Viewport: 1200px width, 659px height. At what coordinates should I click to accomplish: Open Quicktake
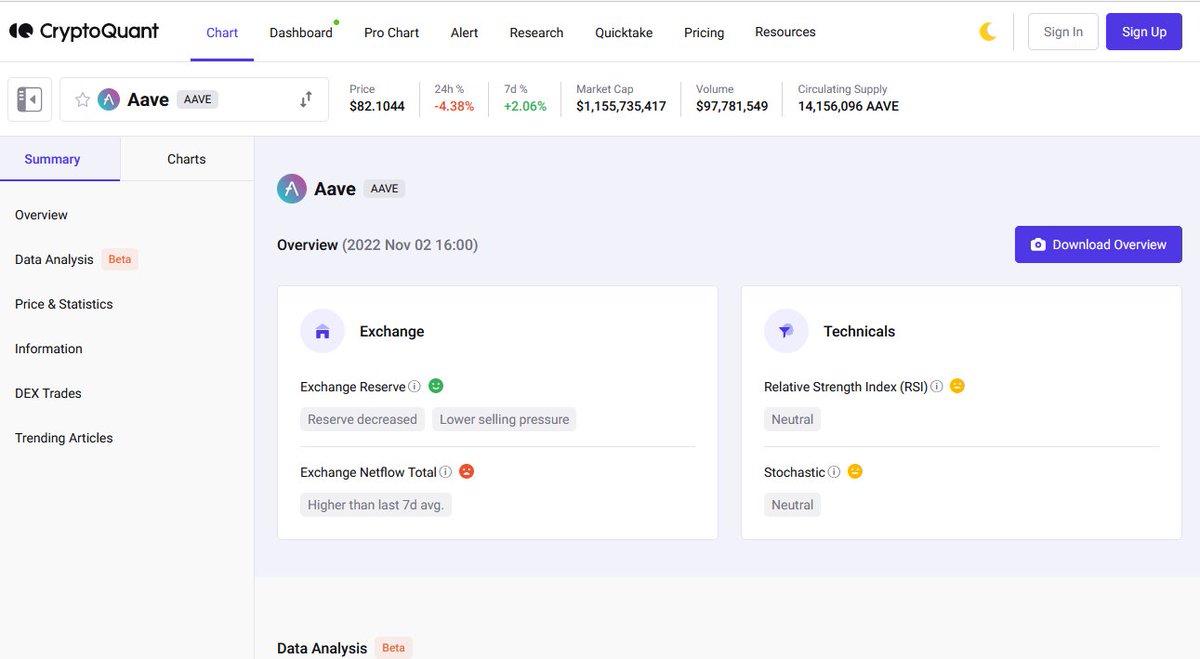pyautogui.click(x=624, y=32)
